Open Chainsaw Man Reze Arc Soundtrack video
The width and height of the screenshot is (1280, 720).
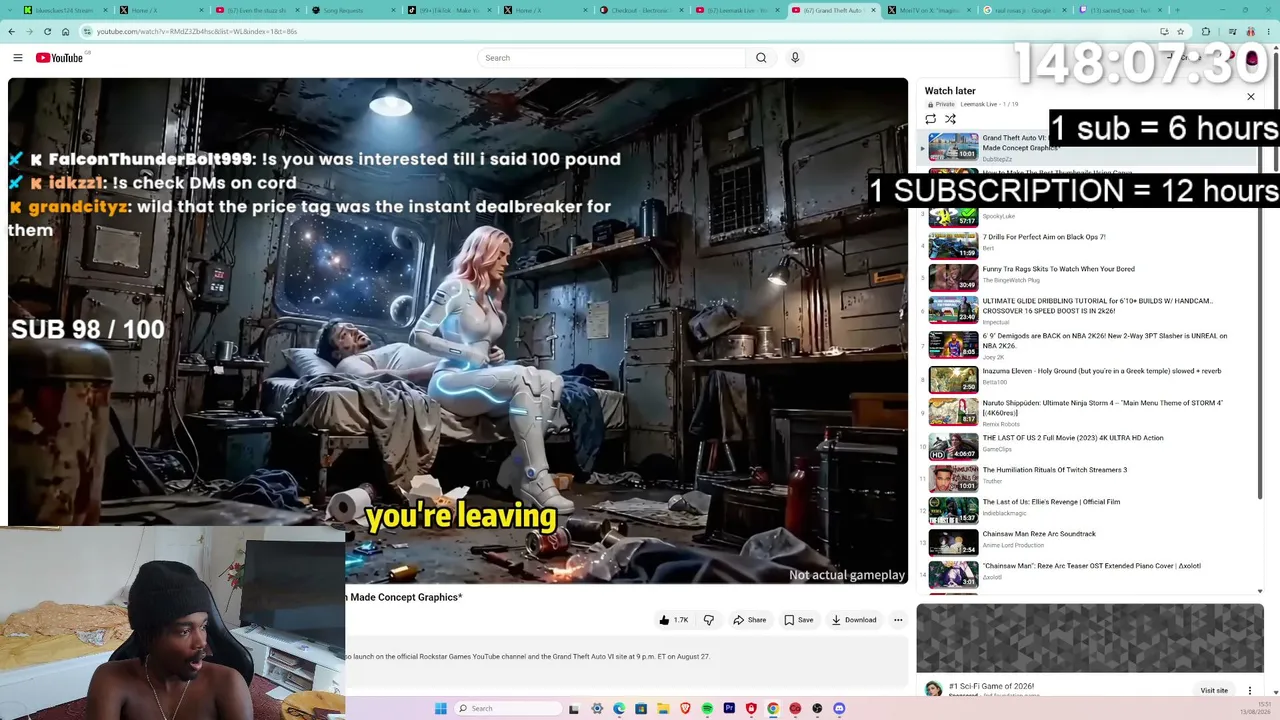pyautogui.click(x=1039, y=534)
